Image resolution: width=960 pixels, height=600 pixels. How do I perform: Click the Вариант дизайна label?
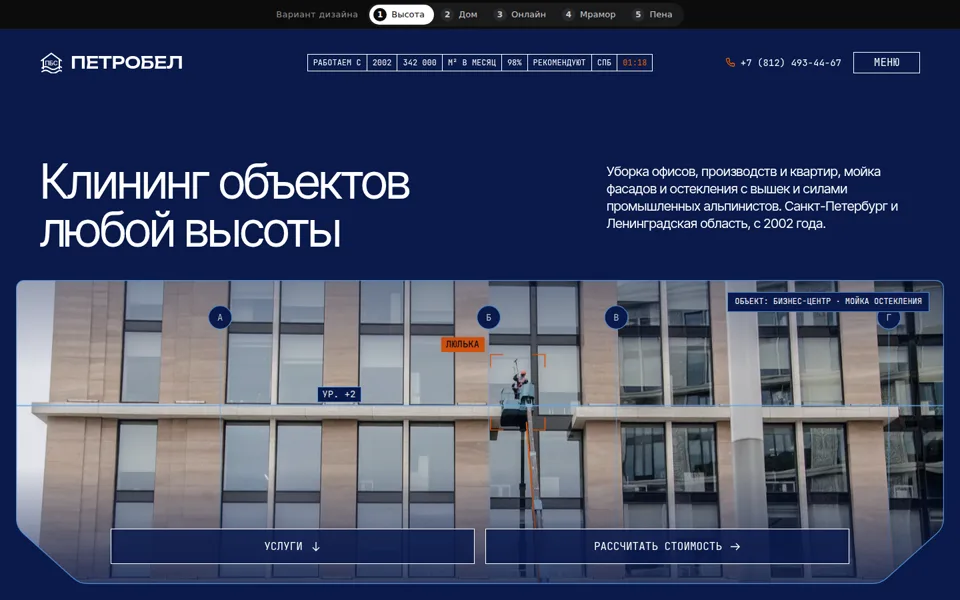tap(317, 14)
